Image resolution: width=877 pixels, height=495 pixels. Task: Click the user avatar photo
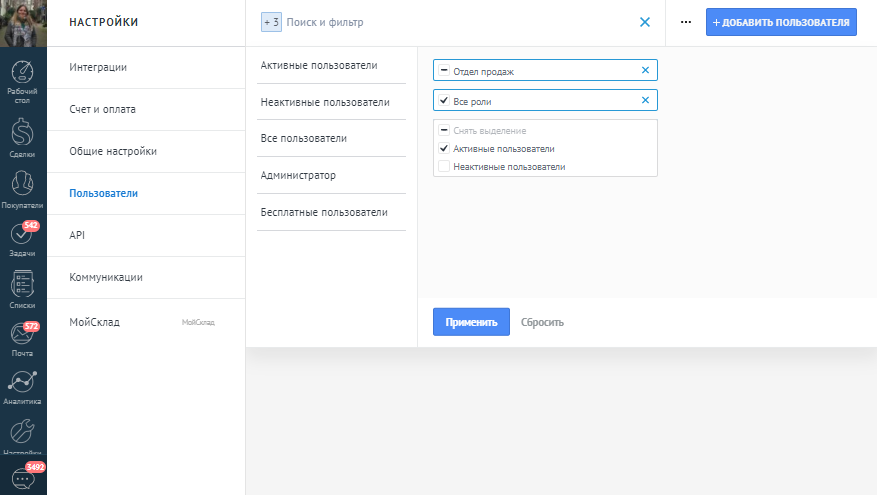23,23
